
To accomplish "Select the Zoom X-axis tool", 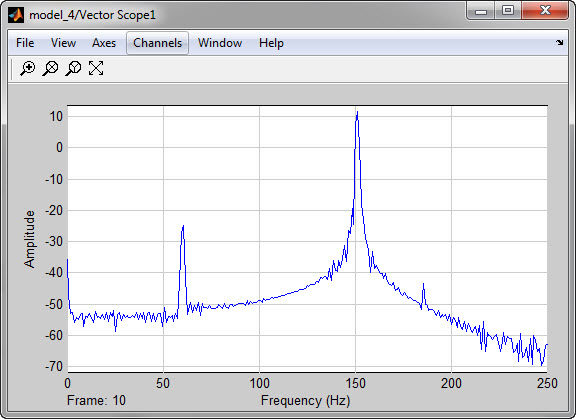I will 50,68.
